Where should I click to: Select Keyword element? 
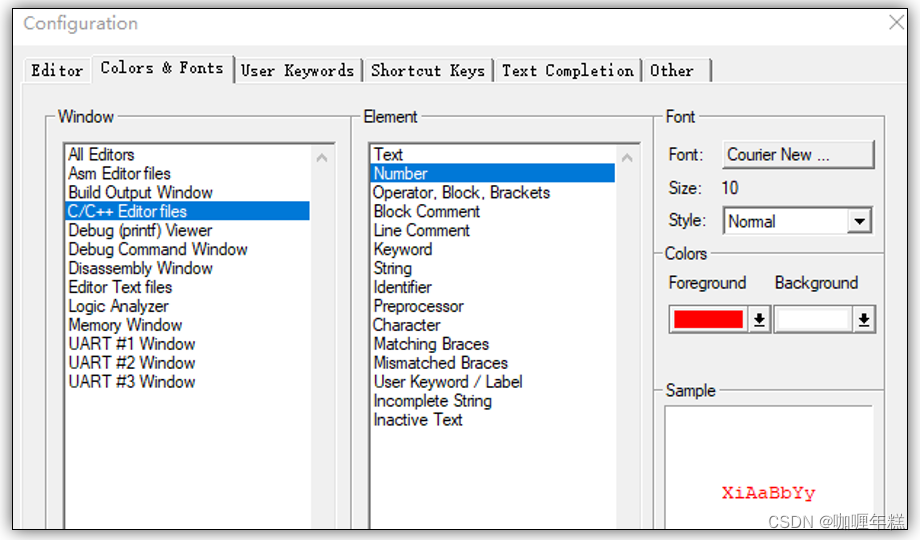click(x=493, y=249)
